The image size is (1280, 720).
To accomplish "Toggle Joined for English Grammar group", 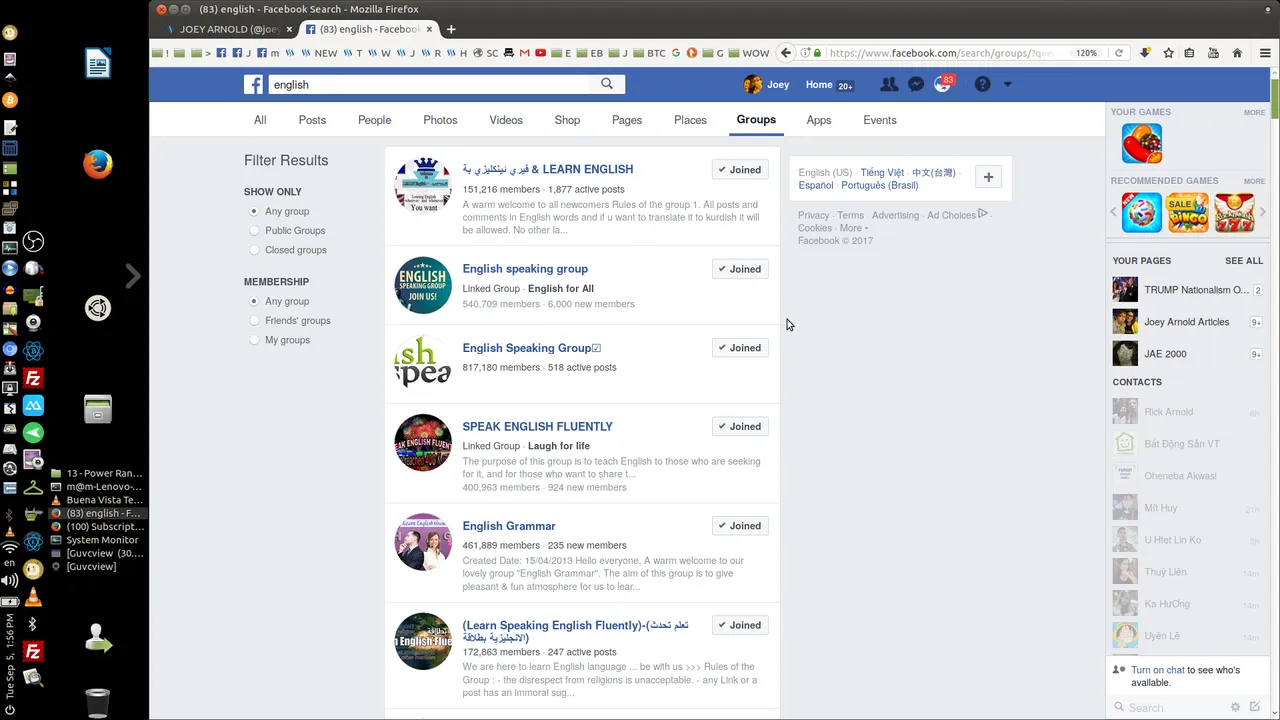I will [740, 526].
